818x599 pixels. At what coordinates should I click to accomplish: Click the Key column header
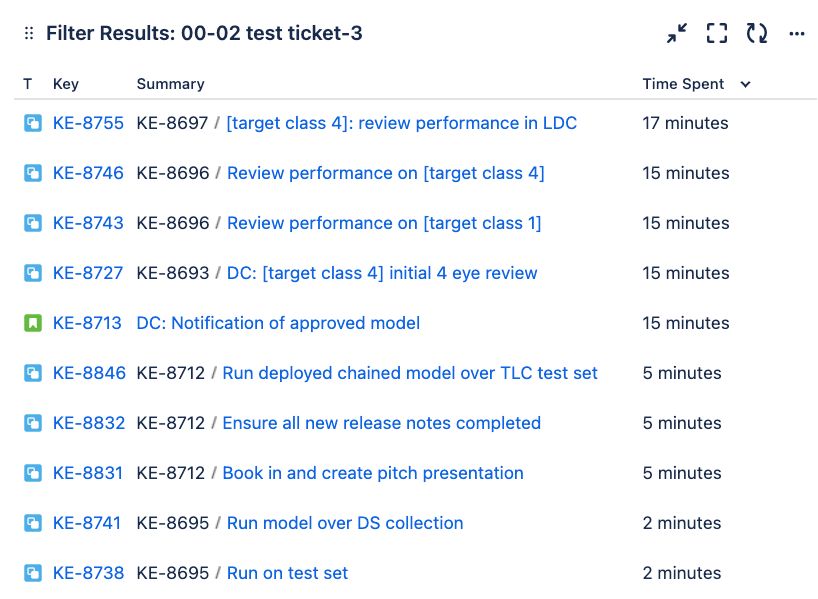click(x=65, y=84)
